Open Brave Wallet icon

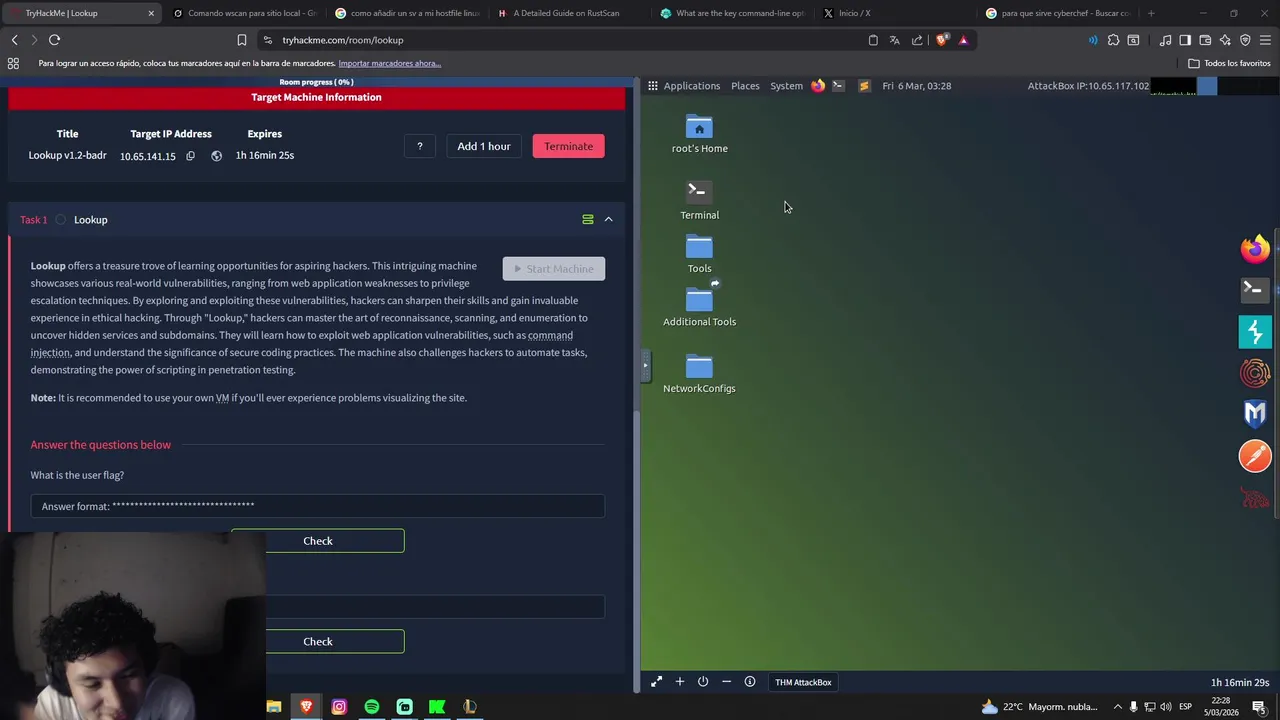point(1205,40)
